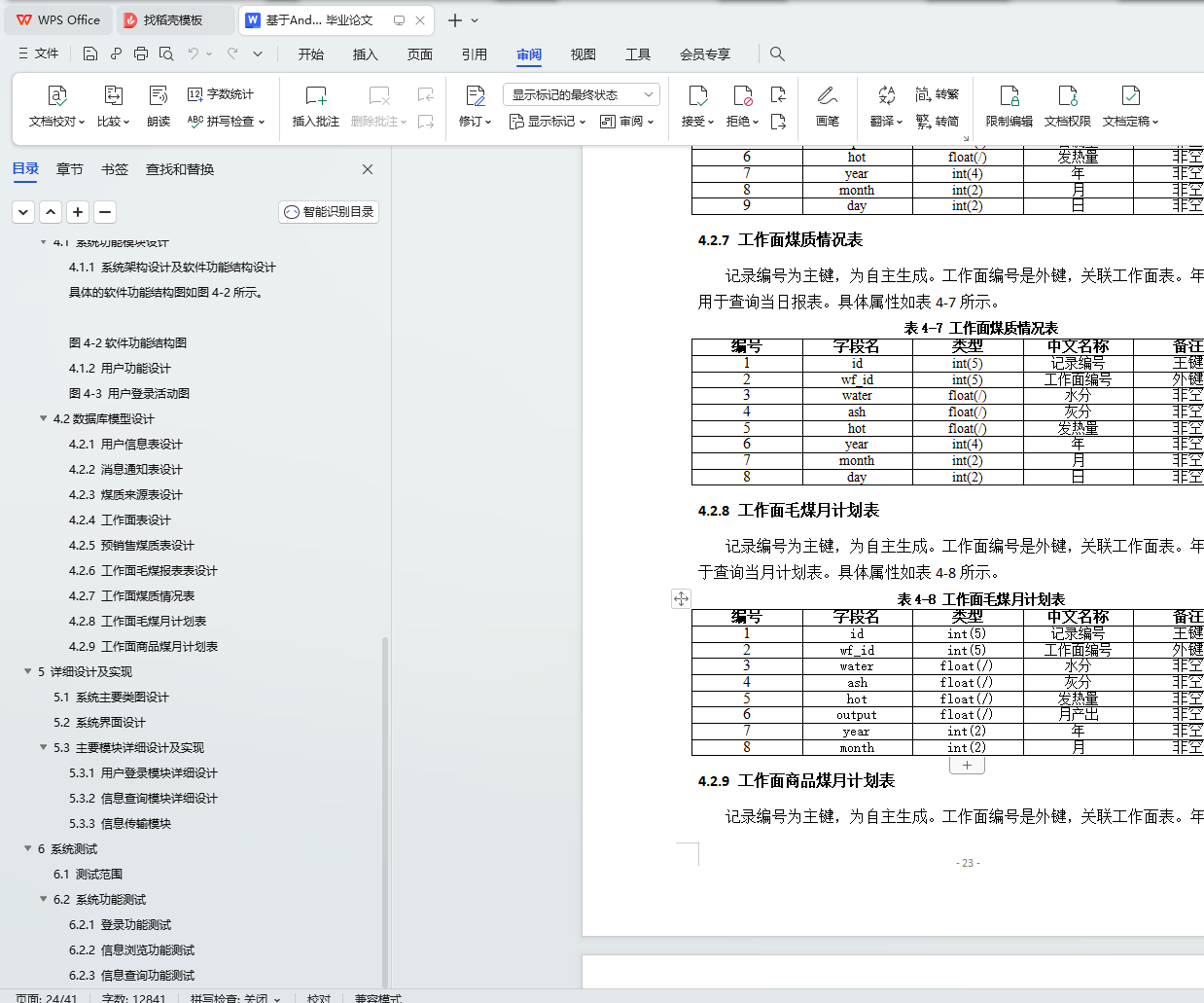Open 拼写检查: 关闭 in status bar

pyautogui.click(x=235, y=997)
